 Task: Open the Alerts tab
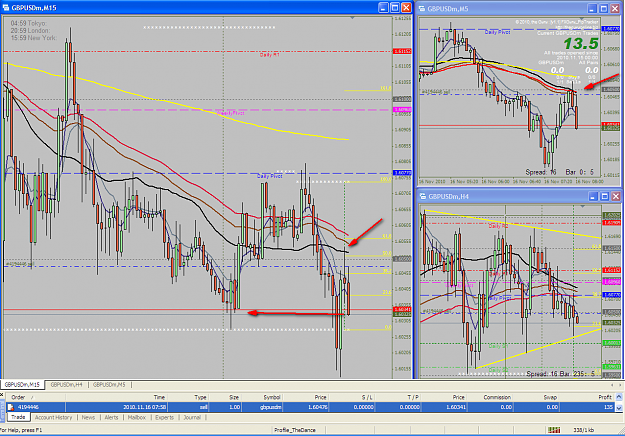111,418
